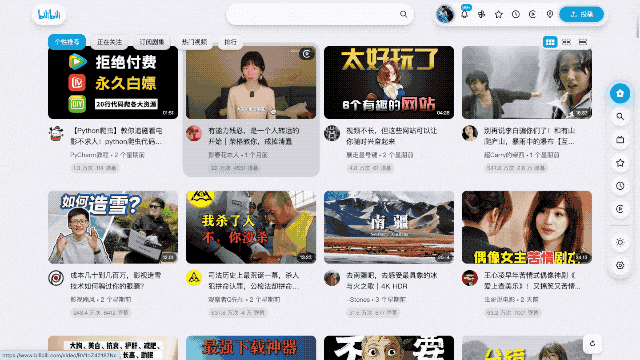Open the red avatar beside the 王心凌早年 title
The height and width of the screenshot is (360, 640).
(x=470, y=278)
